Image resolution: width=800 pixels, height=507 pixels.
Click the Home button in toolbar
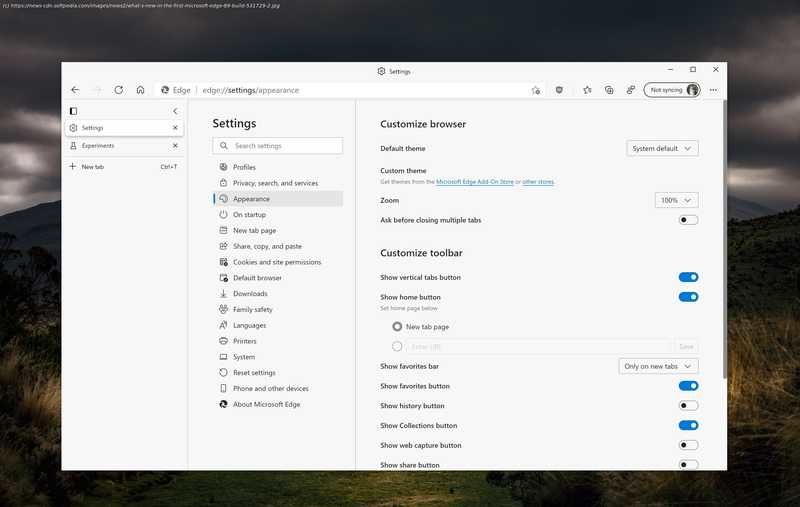tap(140, 90)
